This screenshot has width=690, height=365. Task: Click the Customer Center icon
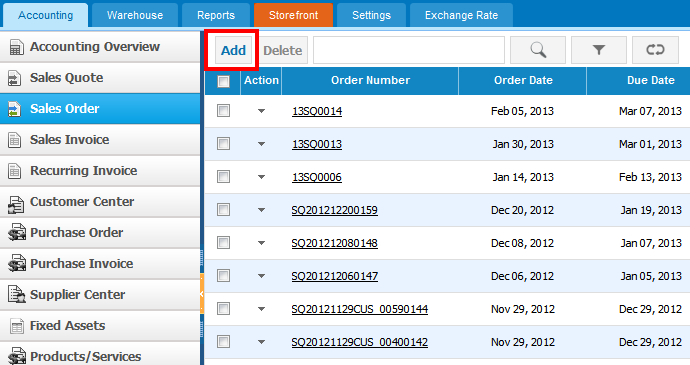coord(16,204)
